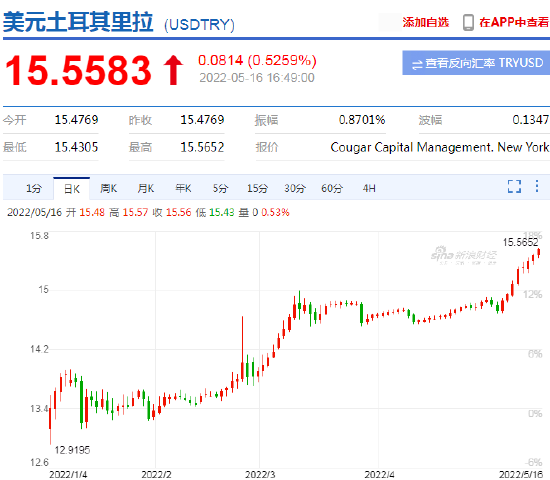
Task: Open the 5分 interval chart
Action: [220, 188]
